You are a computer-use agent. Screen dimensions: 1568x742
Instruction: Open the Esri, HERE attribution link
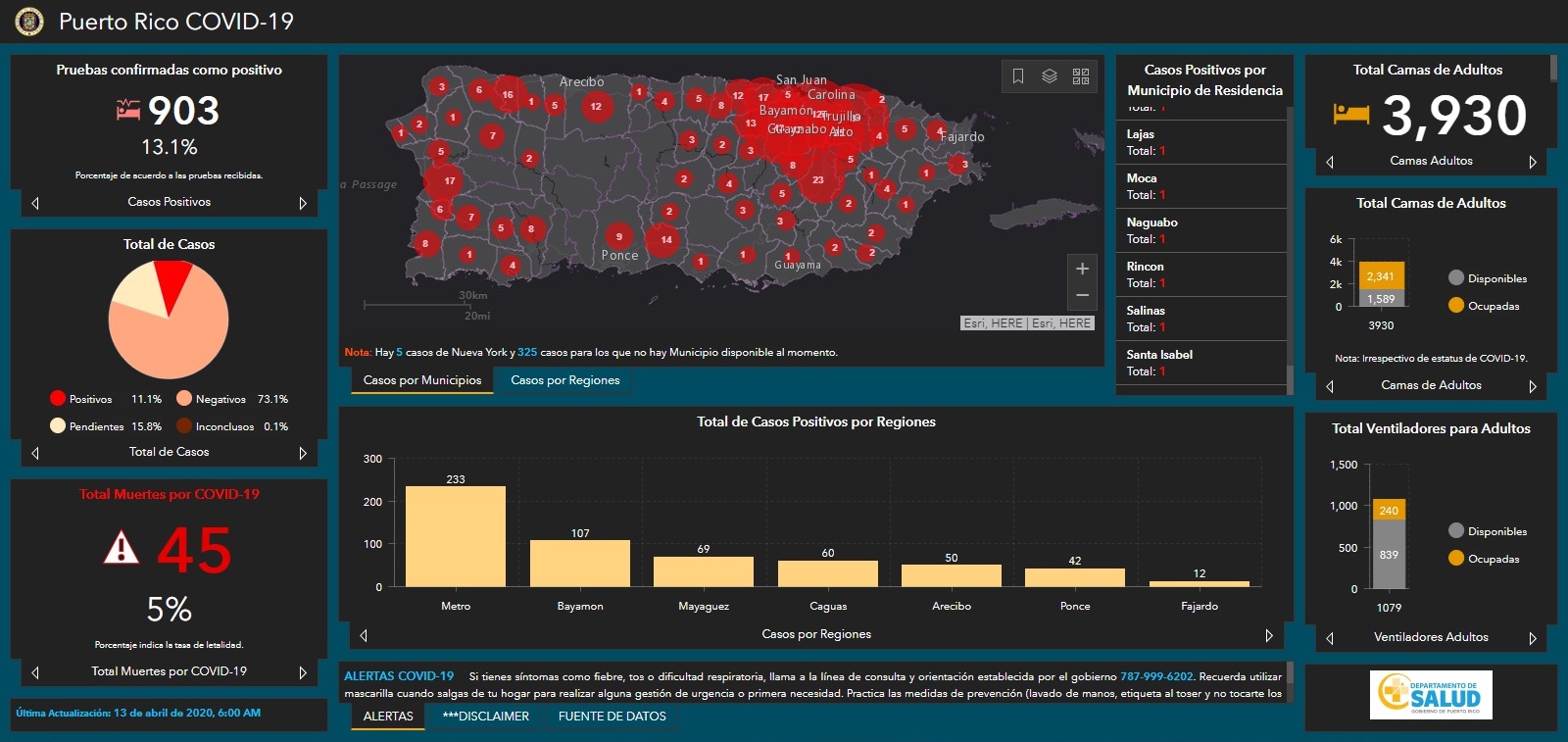tap(993, 323)
